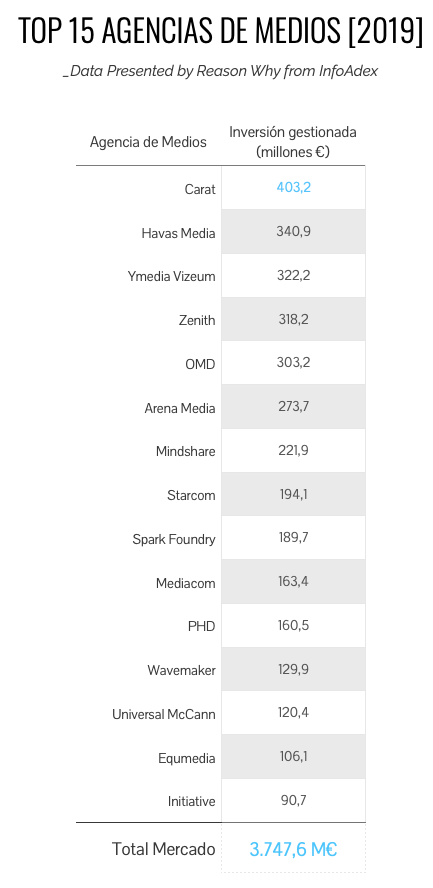Viewport: 433px width, 888px height.
Task: Select Zenith's 318,2 value cell
Action: click(293, 319)
